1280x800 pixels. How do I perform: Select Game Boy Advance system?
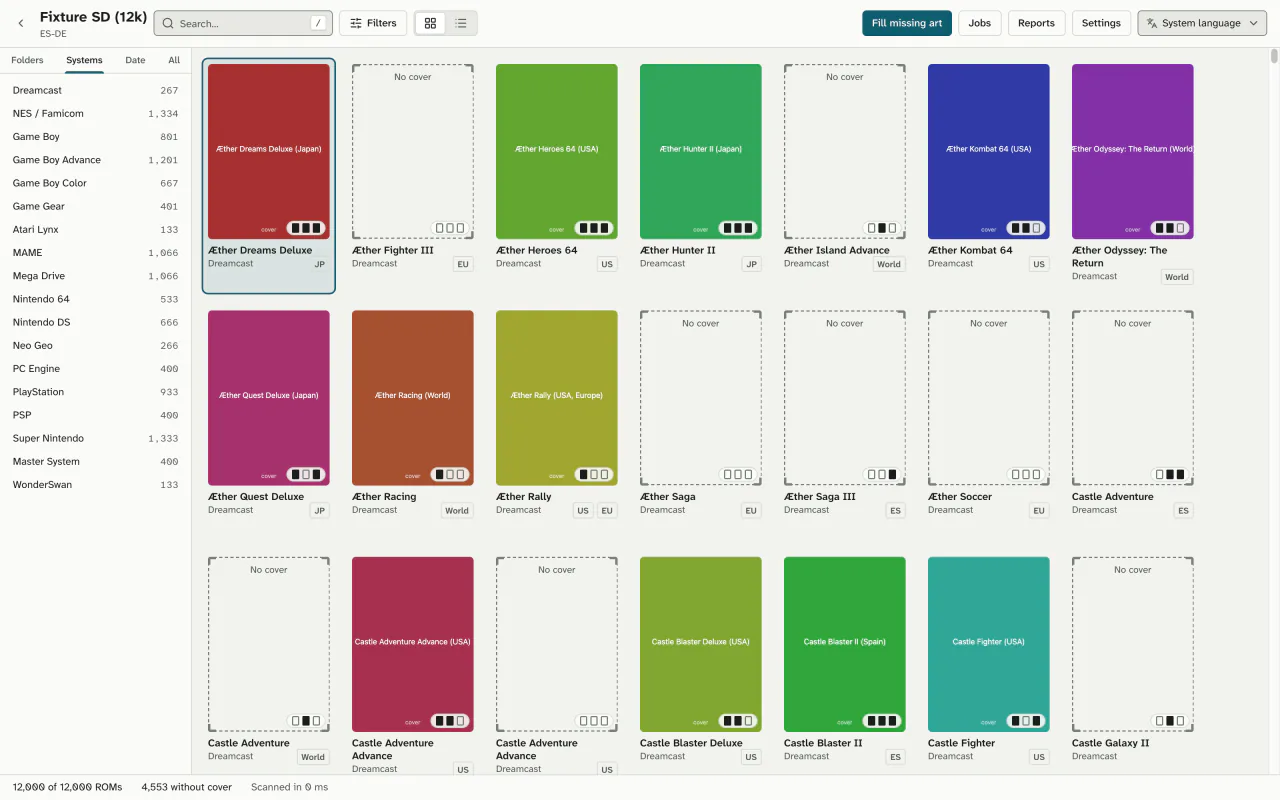coord(95,160)
